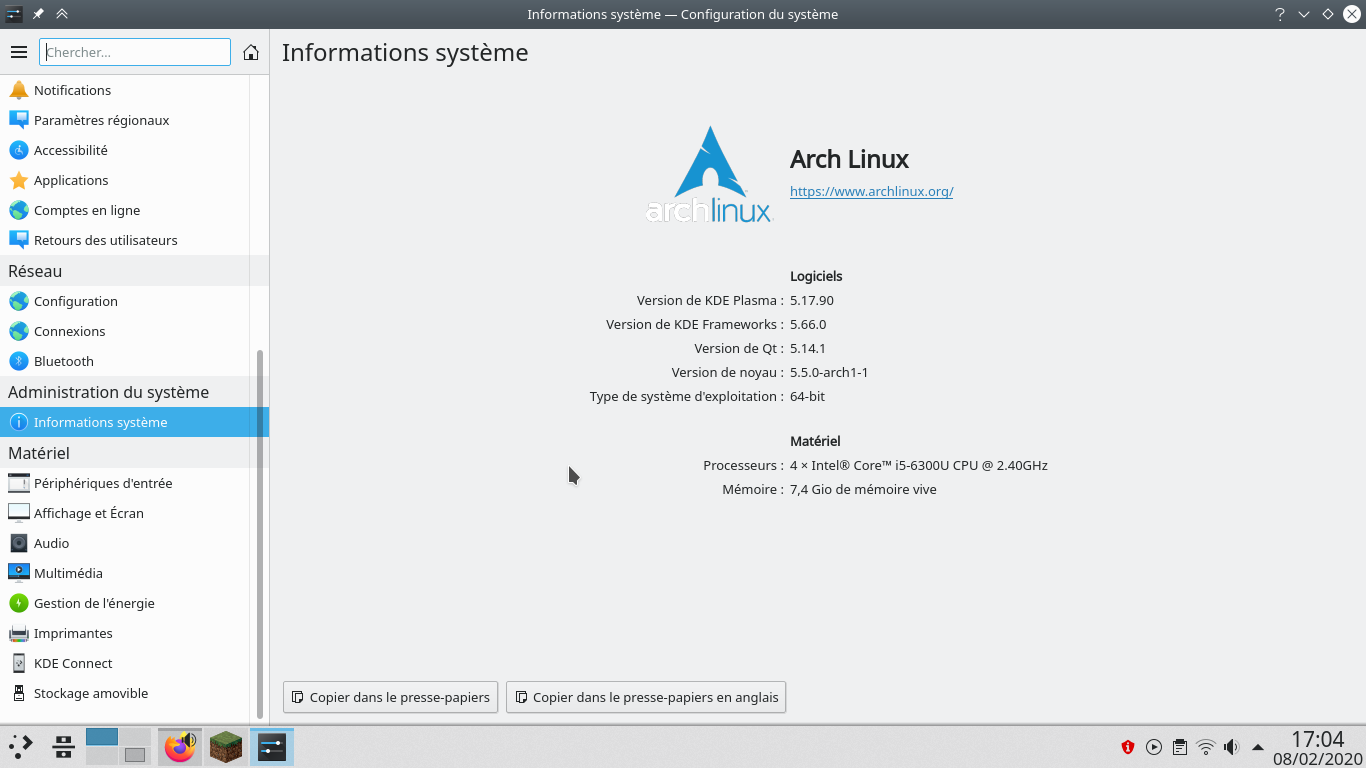Click the Applications star icon
The height and width of the screenshot is (768, 1366).
point(19,180)
